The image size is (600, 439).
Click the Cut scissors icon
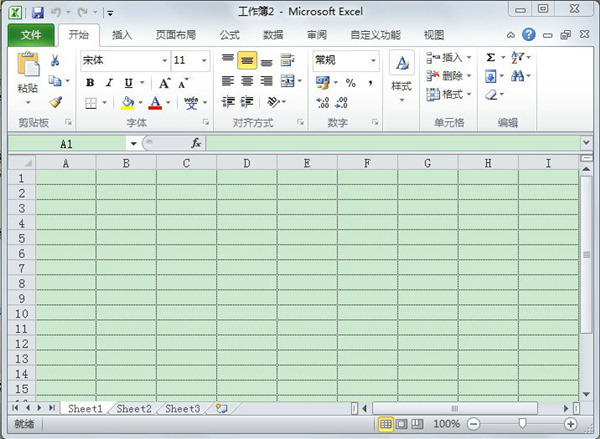pos(55,61)
